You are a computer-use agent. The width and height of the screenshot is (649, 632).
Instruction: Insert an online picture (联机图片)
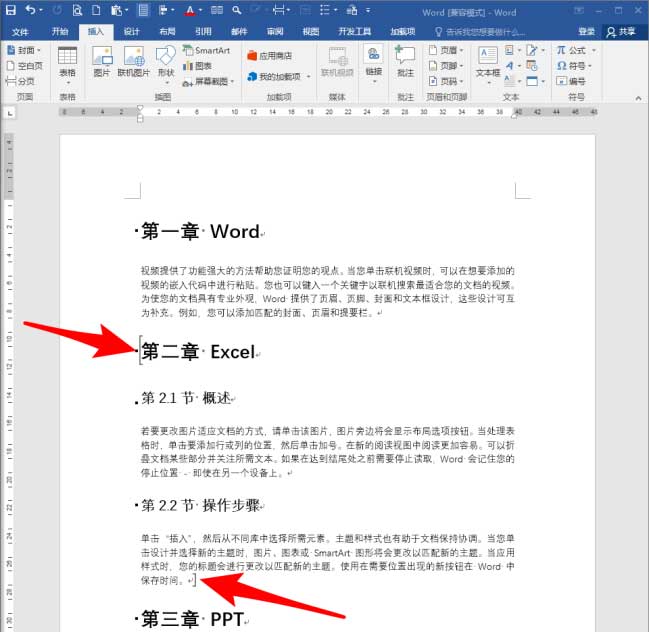pyautogui.click(x=133, y=62)
